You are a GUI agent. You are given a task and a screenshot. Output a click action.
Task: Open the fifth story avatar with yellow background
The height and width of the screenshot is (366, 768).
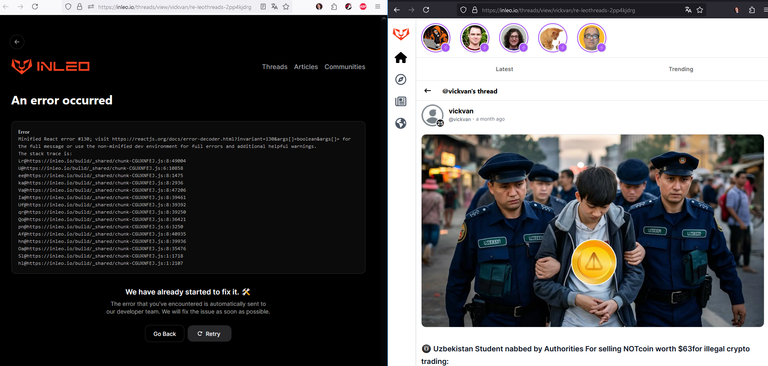[x=592, y=38]
